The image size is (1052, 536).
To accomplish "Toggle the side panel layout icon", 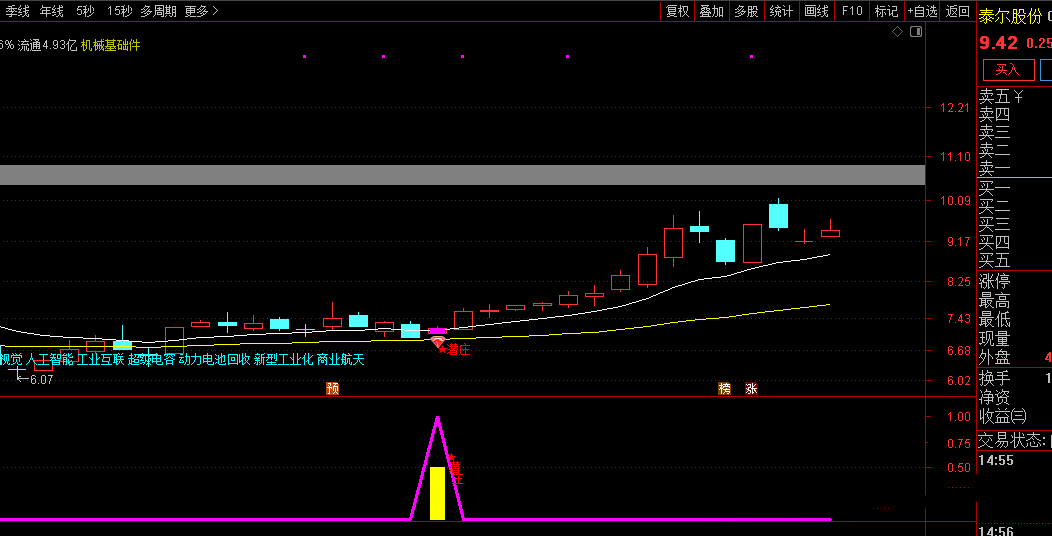I will click(x=913, y=32).
